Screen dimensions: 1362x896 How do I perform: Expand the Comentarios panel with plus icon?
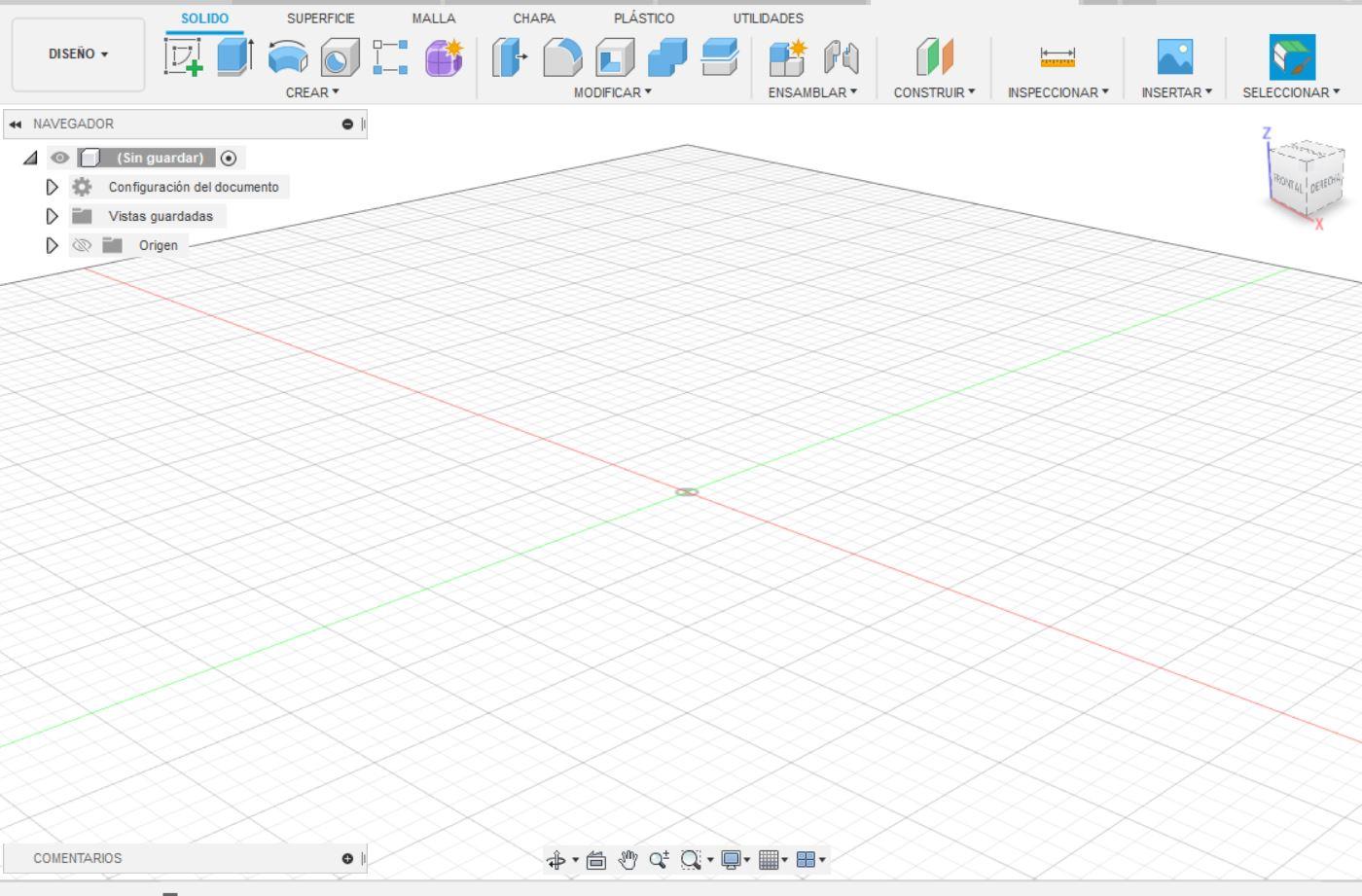347,858
